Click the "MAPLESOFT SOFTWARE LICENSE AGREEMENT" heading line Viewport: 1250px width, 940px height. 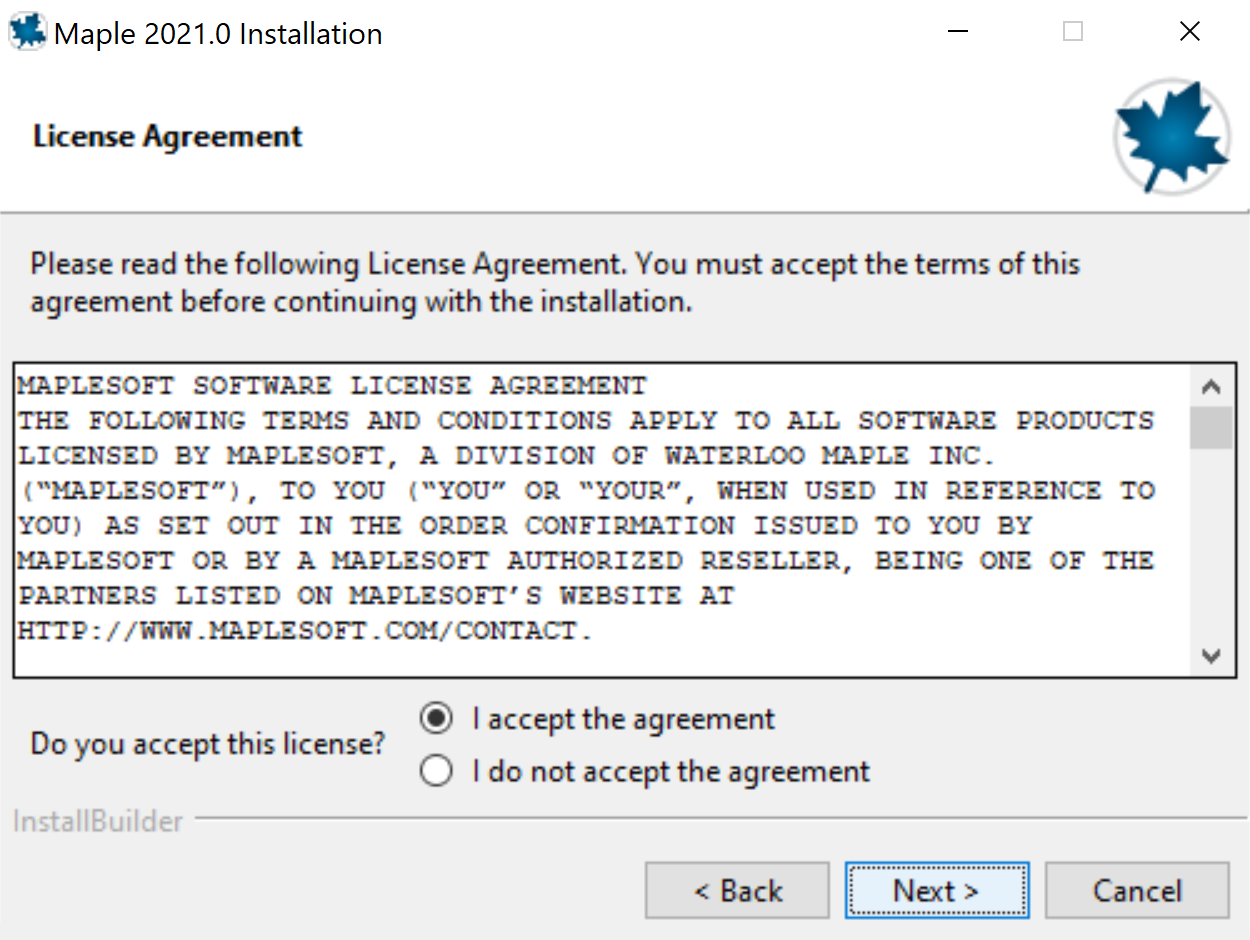tap(332, 386)
